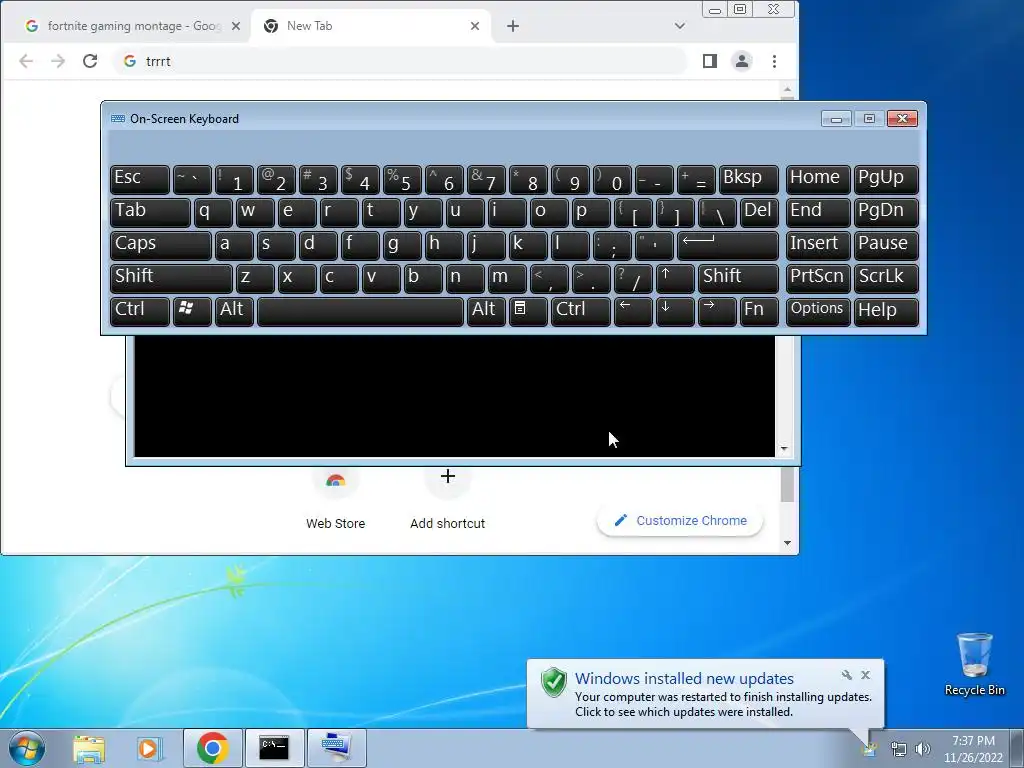
Task: Toggle Caps on the On-Screen Keyboard
Action: [161, 245]
